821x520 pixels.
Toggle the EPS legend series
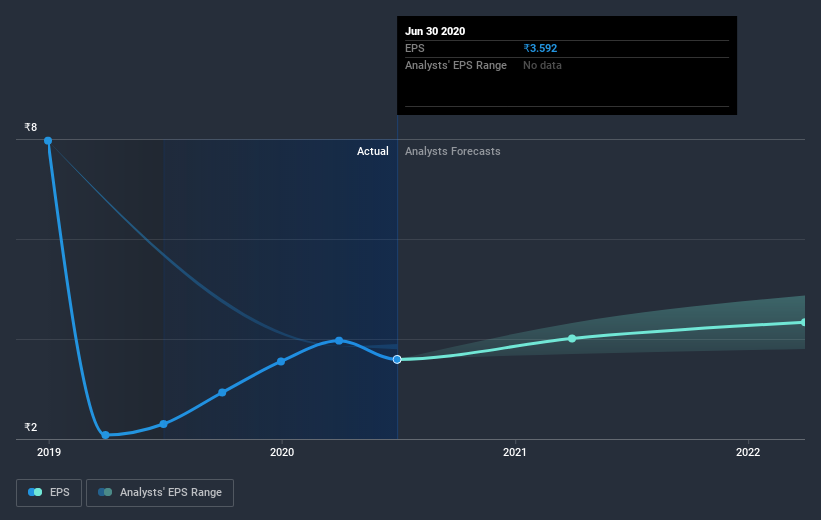49,492
